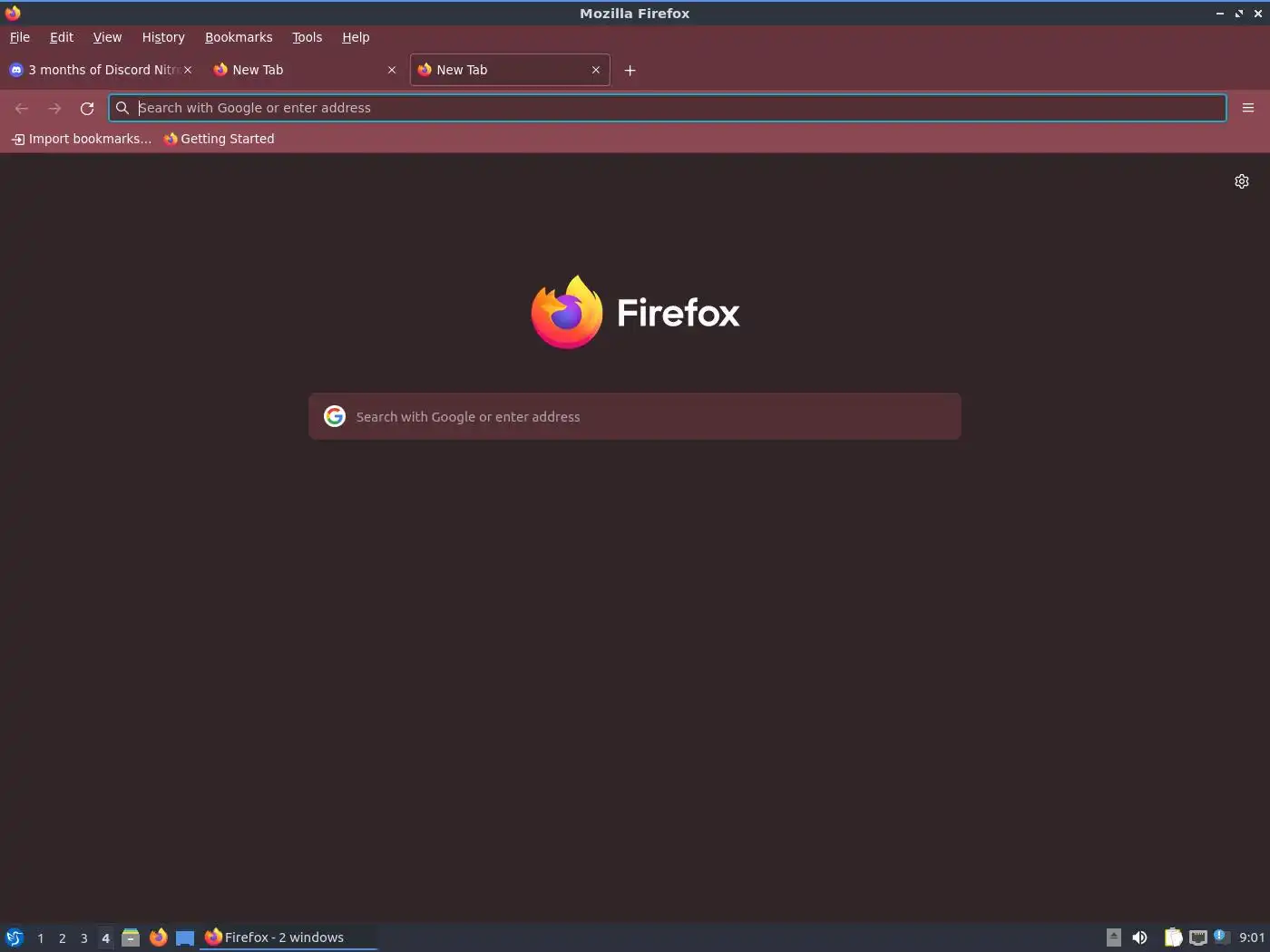
Task: Go forward using the forward arrow
Action: coord(54,108)
